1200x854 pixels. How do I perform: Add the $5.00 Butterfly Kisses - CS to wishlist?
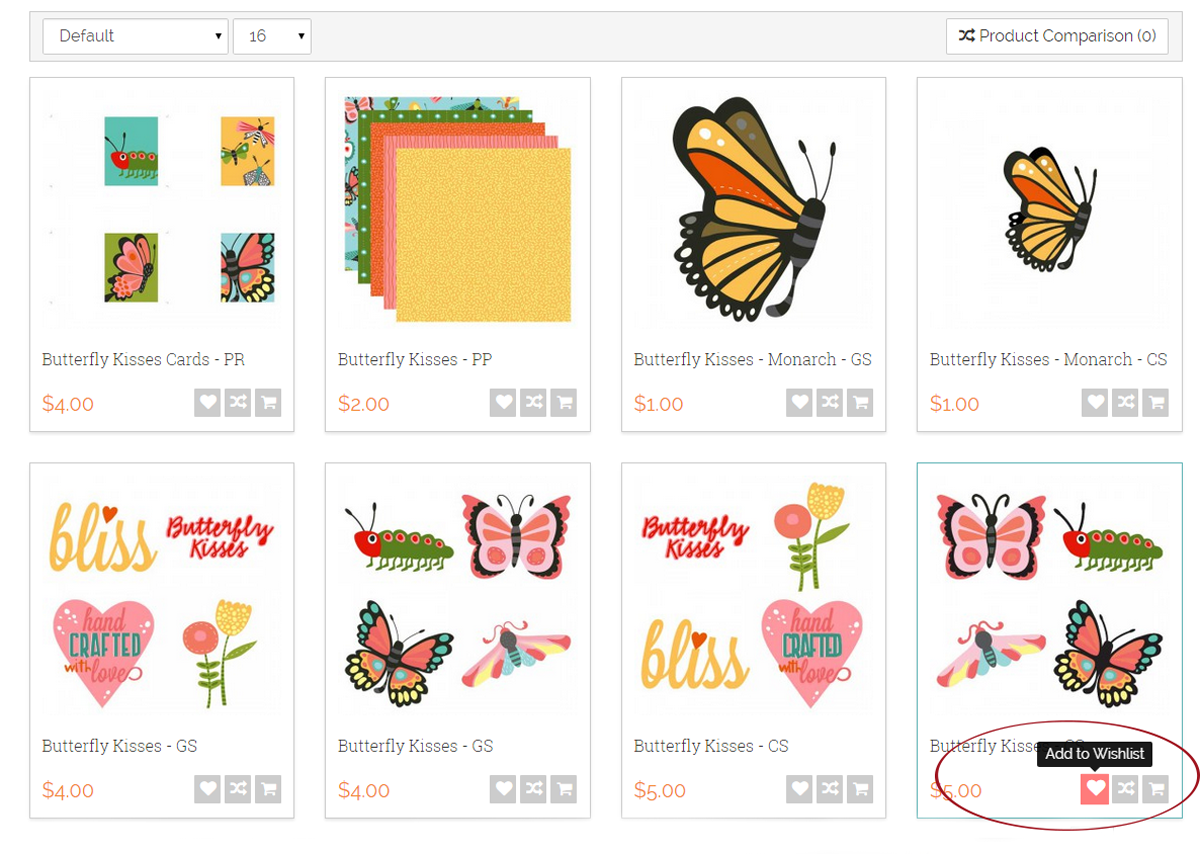point(800,789)
